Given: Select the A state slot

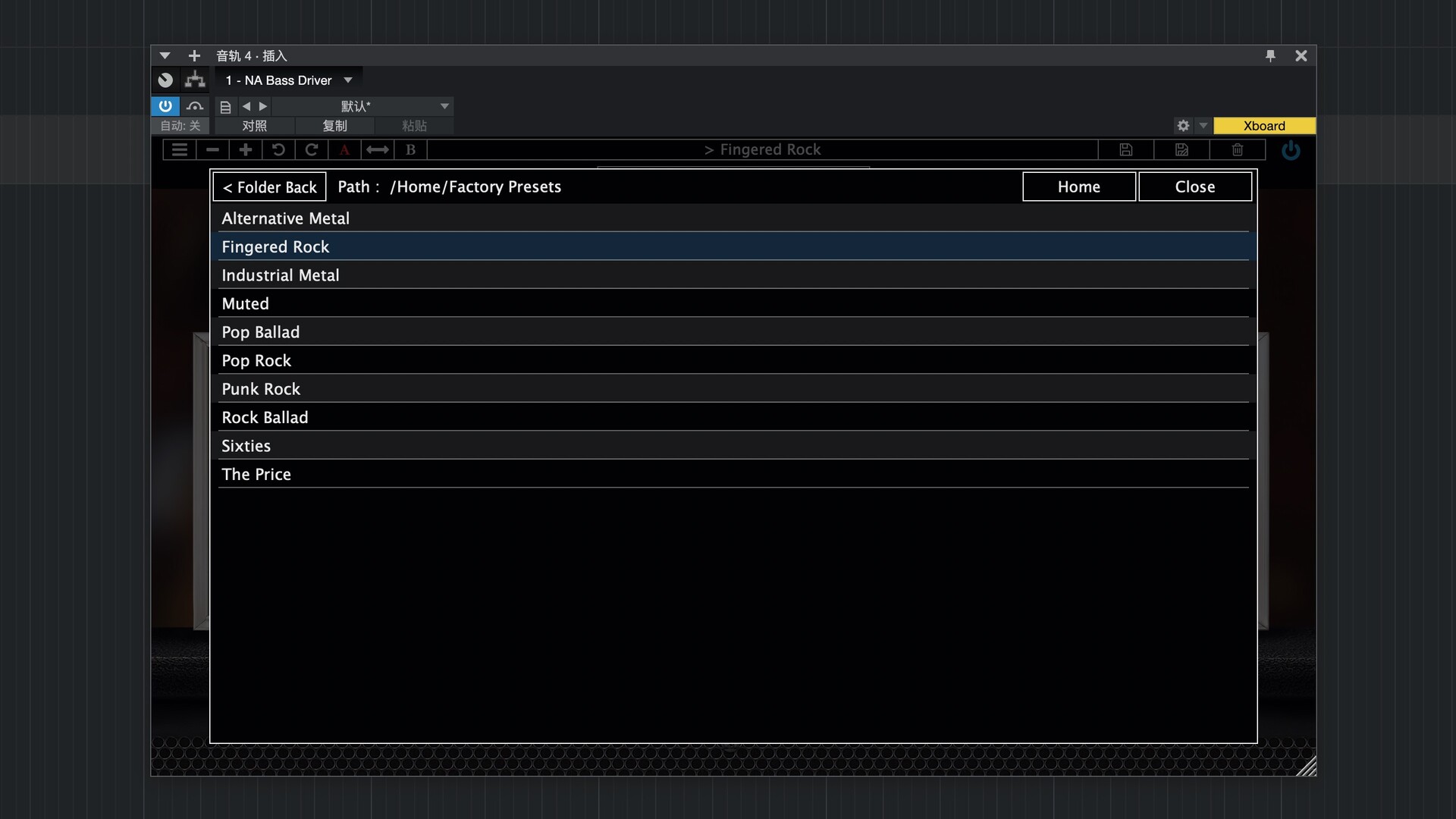Looking at the screenshot, I should pos(344,149).
